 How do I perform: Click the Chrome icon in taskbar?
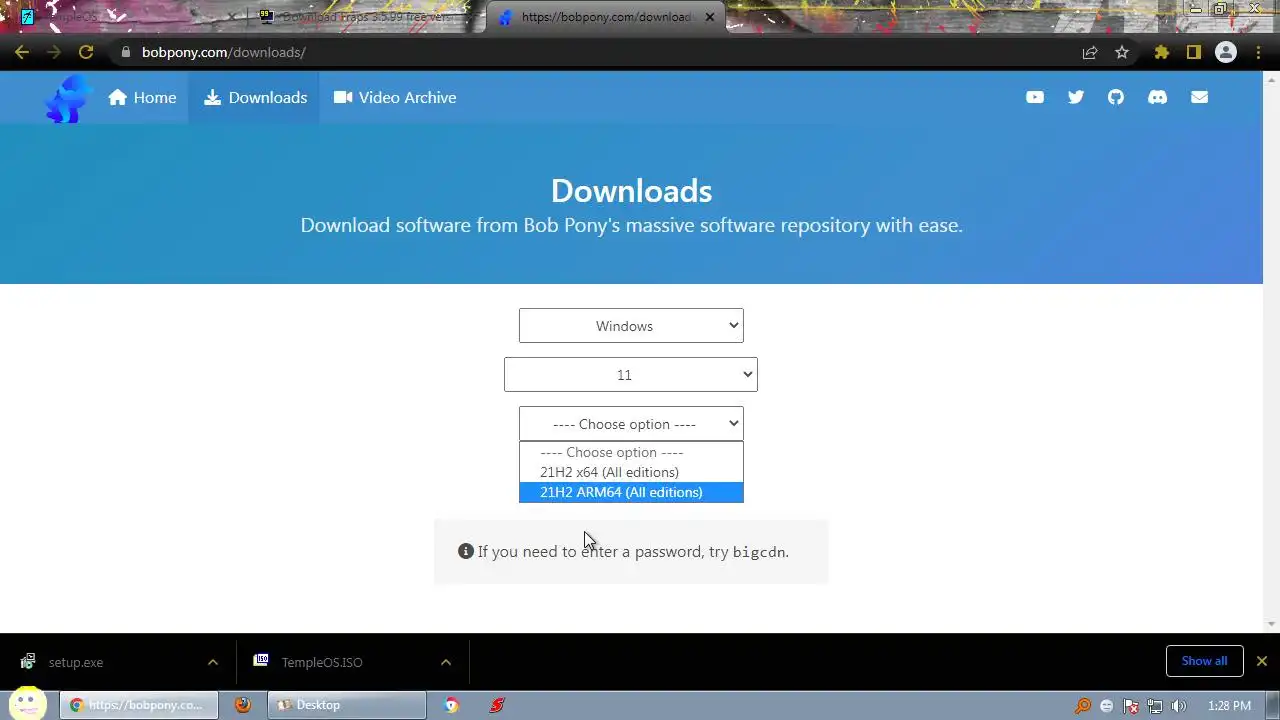[452, 705]
